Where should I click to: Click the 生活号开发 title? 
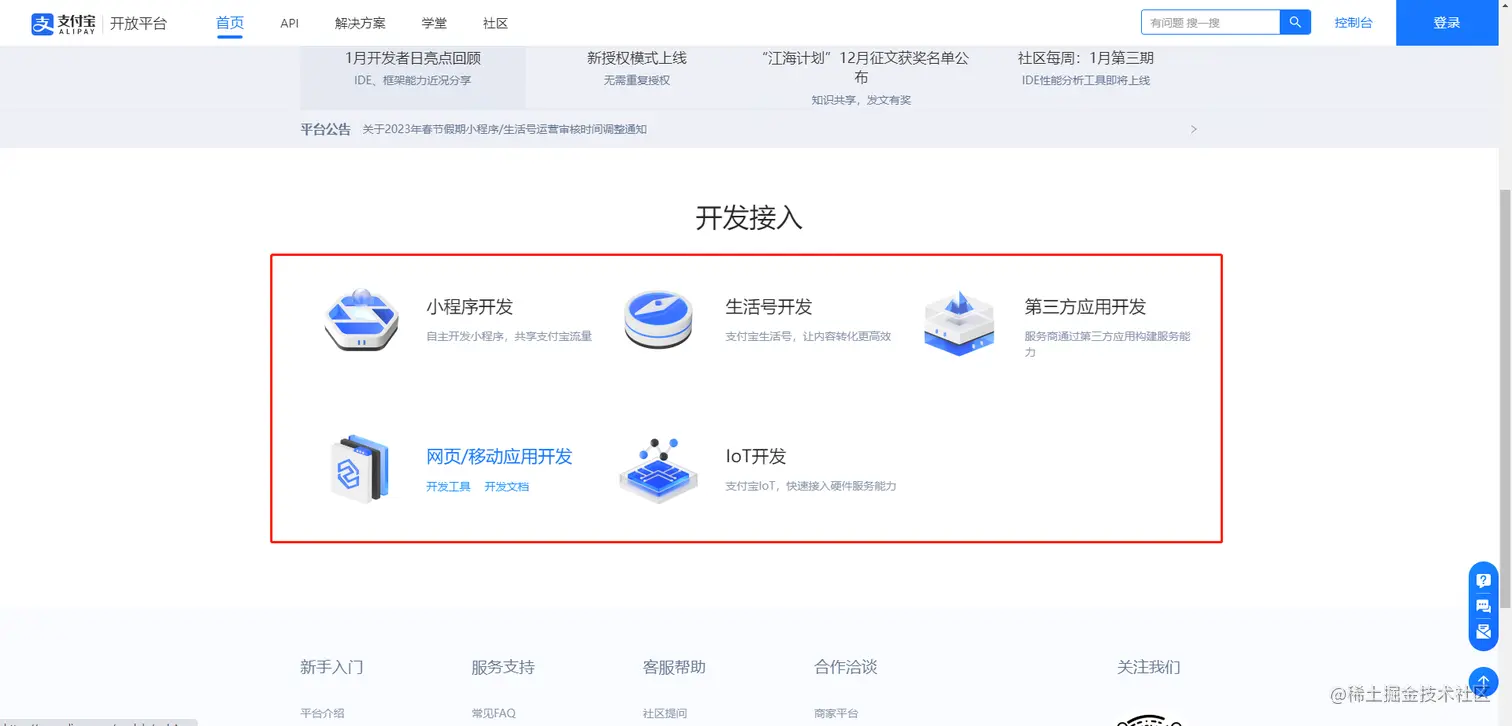(x=769, y=307)
